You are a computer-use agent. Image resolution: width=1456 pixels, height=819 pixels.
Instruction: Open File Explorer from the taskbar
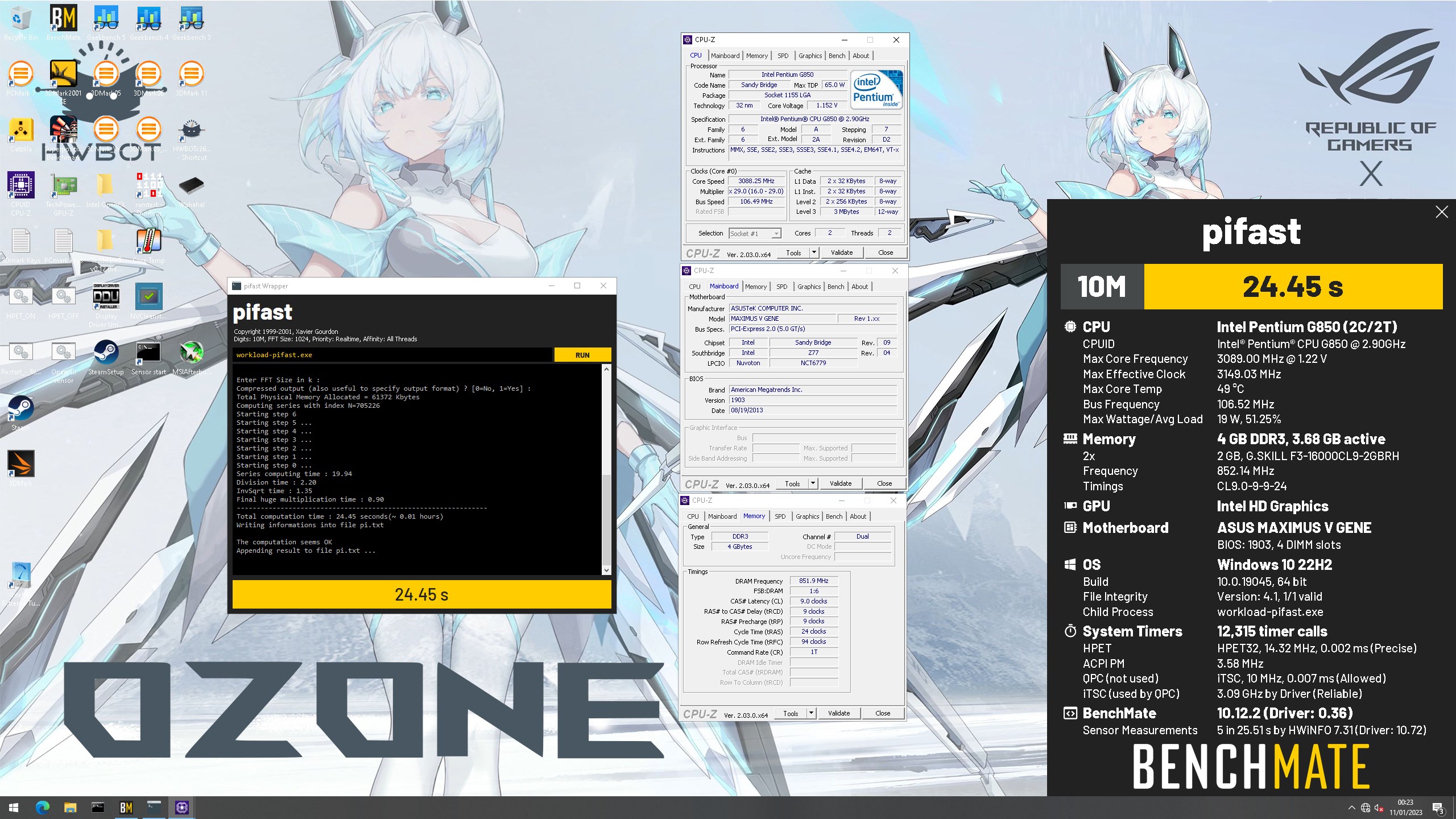(70, 807)
